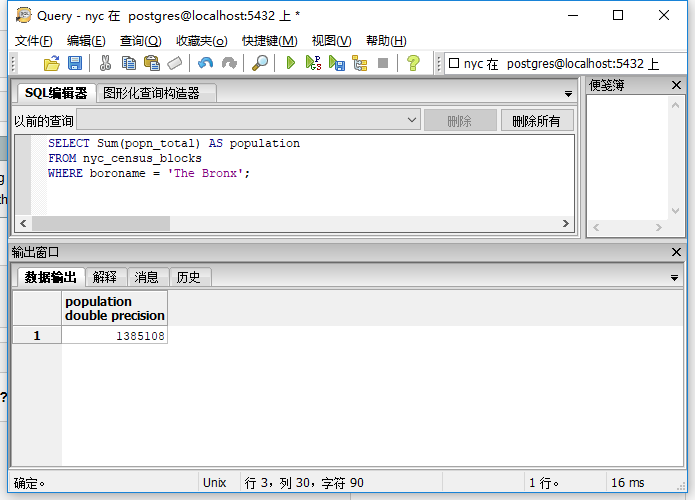
Task: Click the 删除所有 button
Action: [537, 120]
